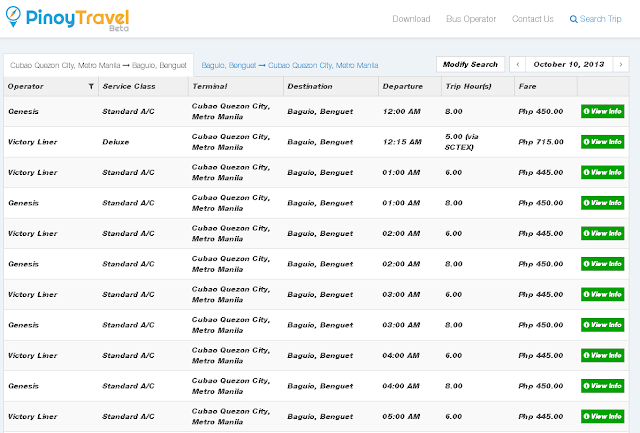Screen dimensions: 640x433
Task: Click the 5.00 (via SCTEX) trip hours
Action: (x=462, y=142)
